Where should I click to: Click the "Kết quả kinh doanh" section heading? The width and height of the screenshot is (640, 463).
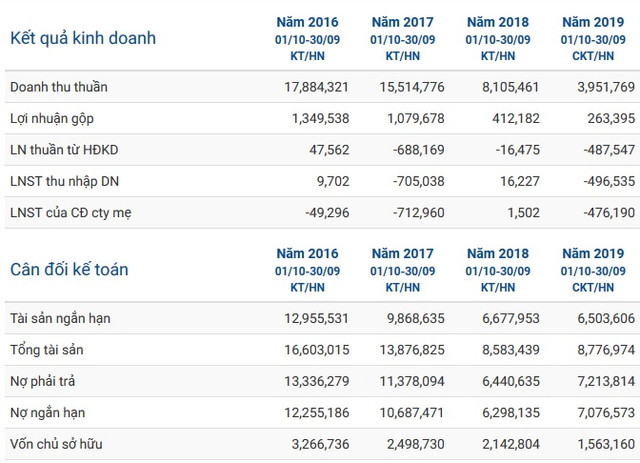pyautogui.click(x=83, y=39)
